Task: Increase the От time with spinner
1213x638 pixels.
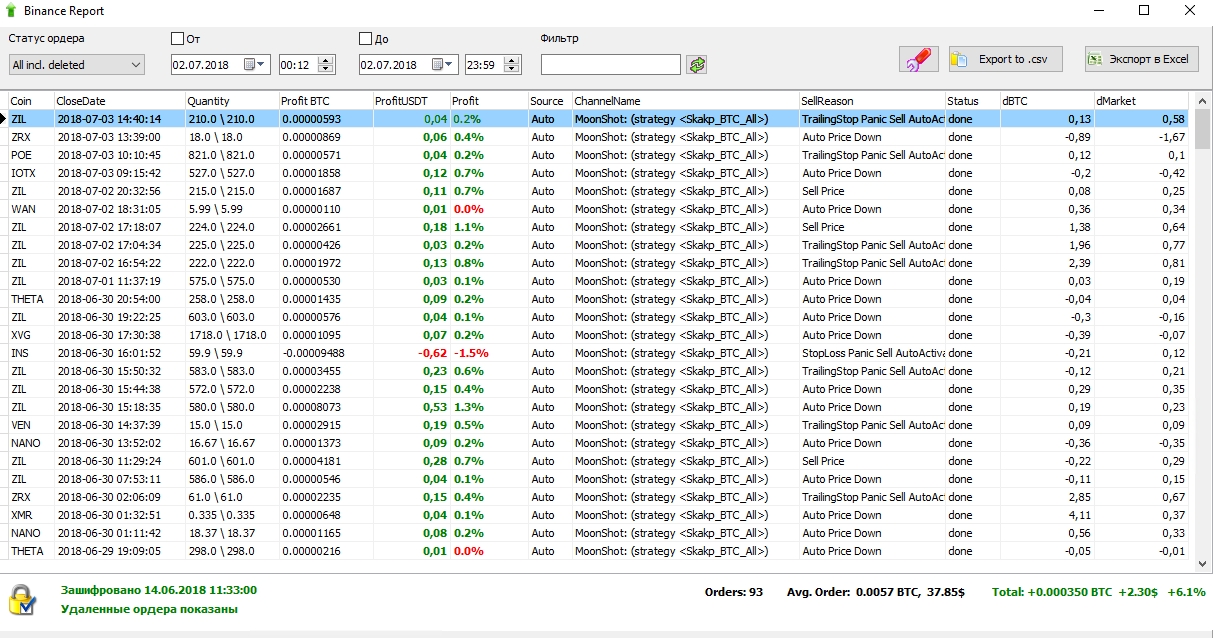Action: pyautogui.click(x=325, y=60)
